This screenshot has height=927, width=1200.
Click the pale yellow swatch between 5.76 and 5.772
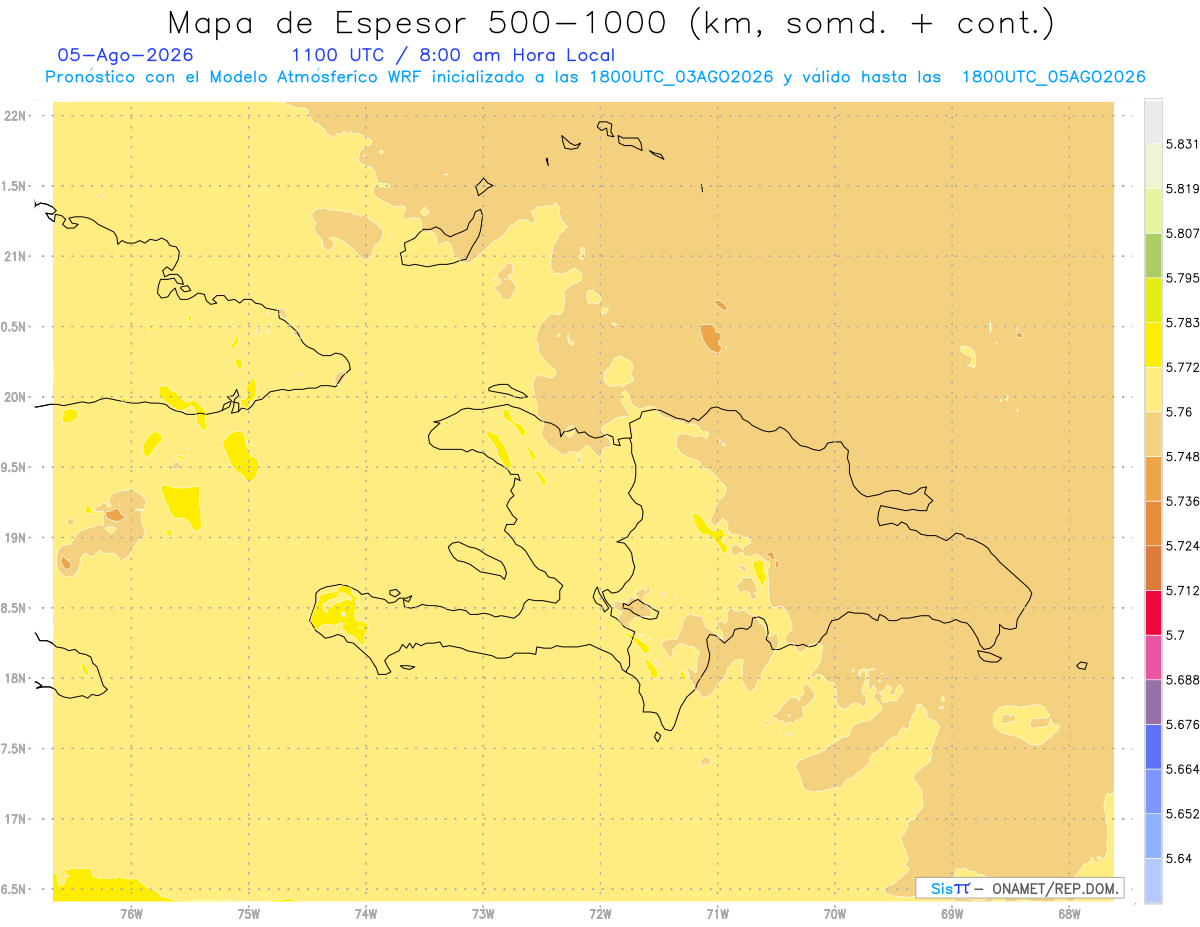pos(1153,389)
